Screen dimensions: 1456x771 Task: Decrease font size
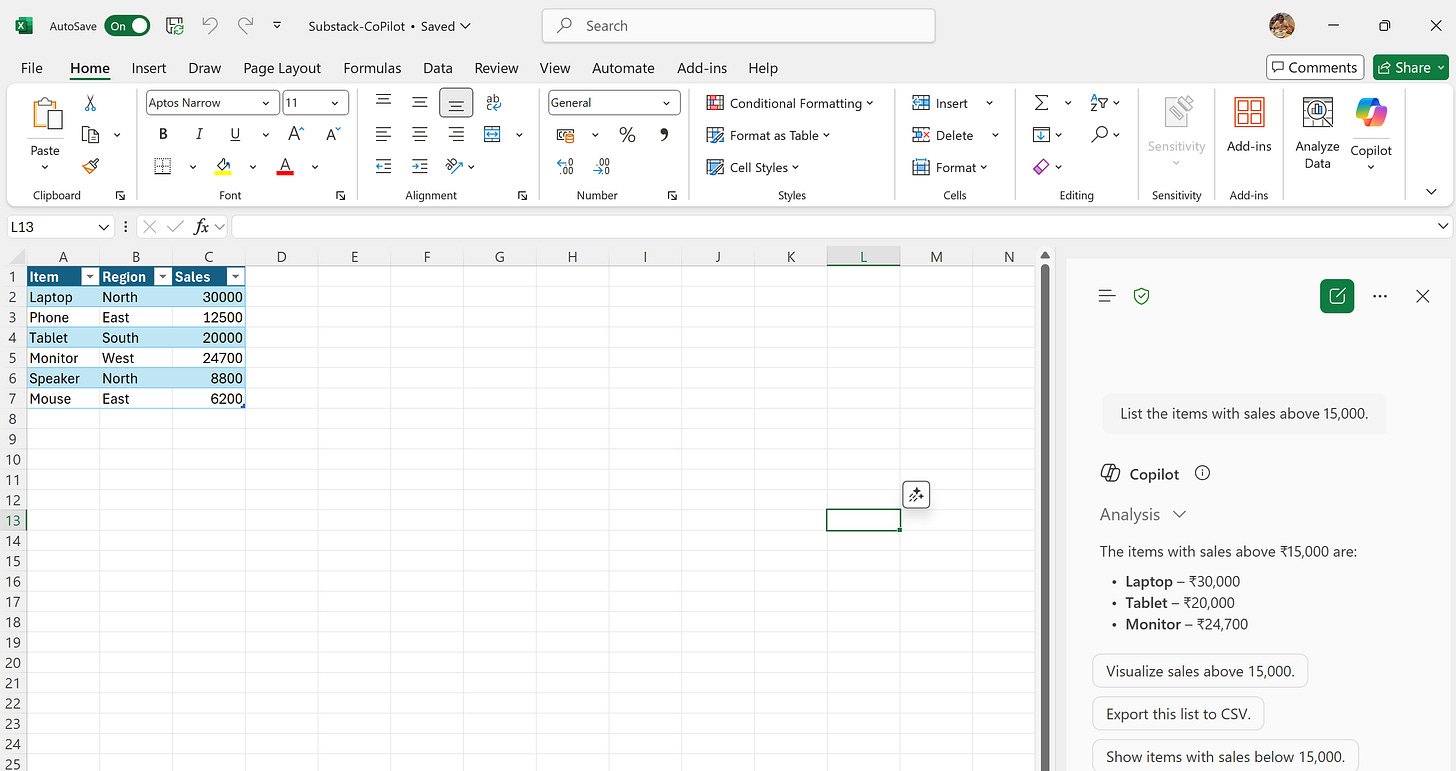[333, 134]
